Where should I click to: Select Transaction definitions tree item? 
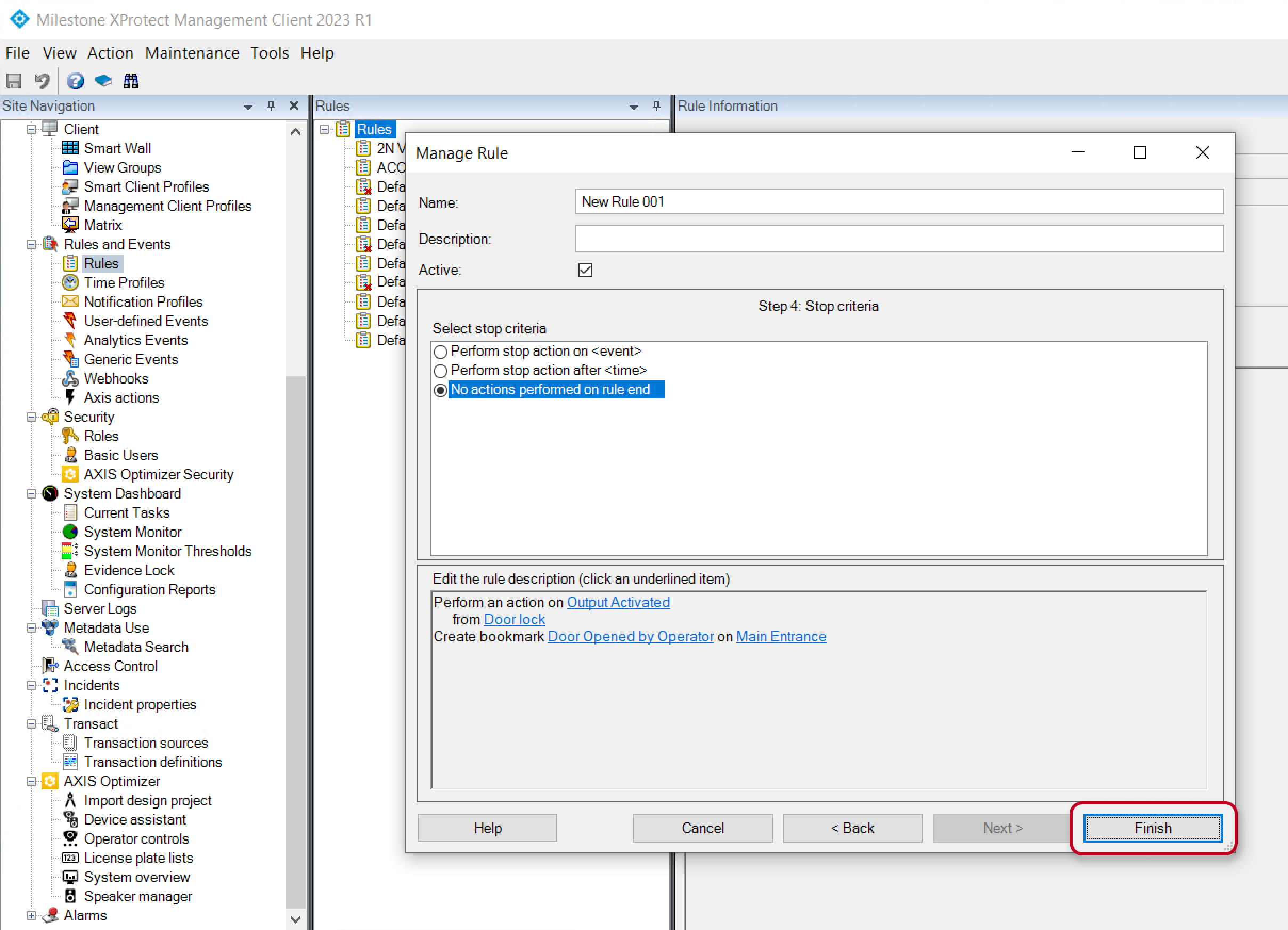pos(153,762)
